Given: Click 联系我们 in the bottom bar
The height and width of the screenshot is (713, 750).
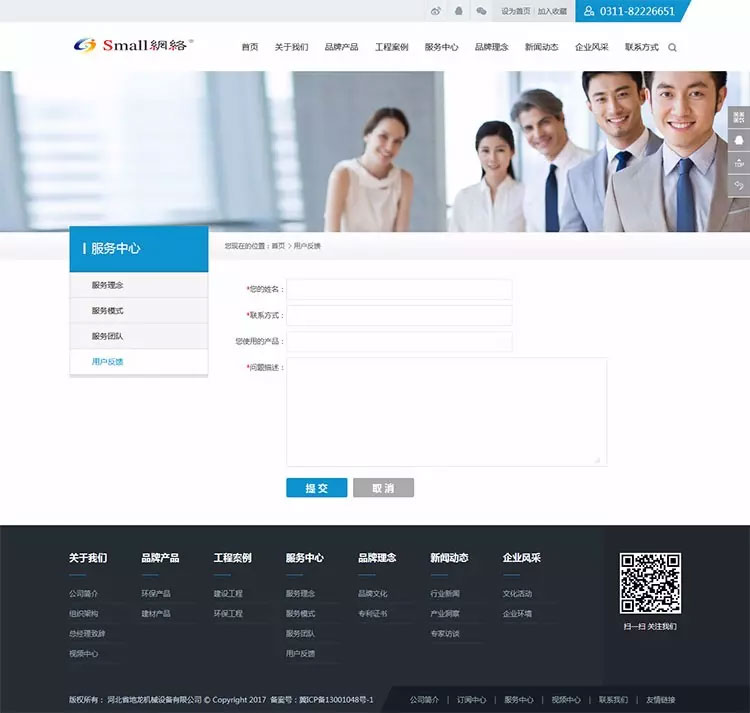Looking at the screenshot, I should tap(613, 700).
